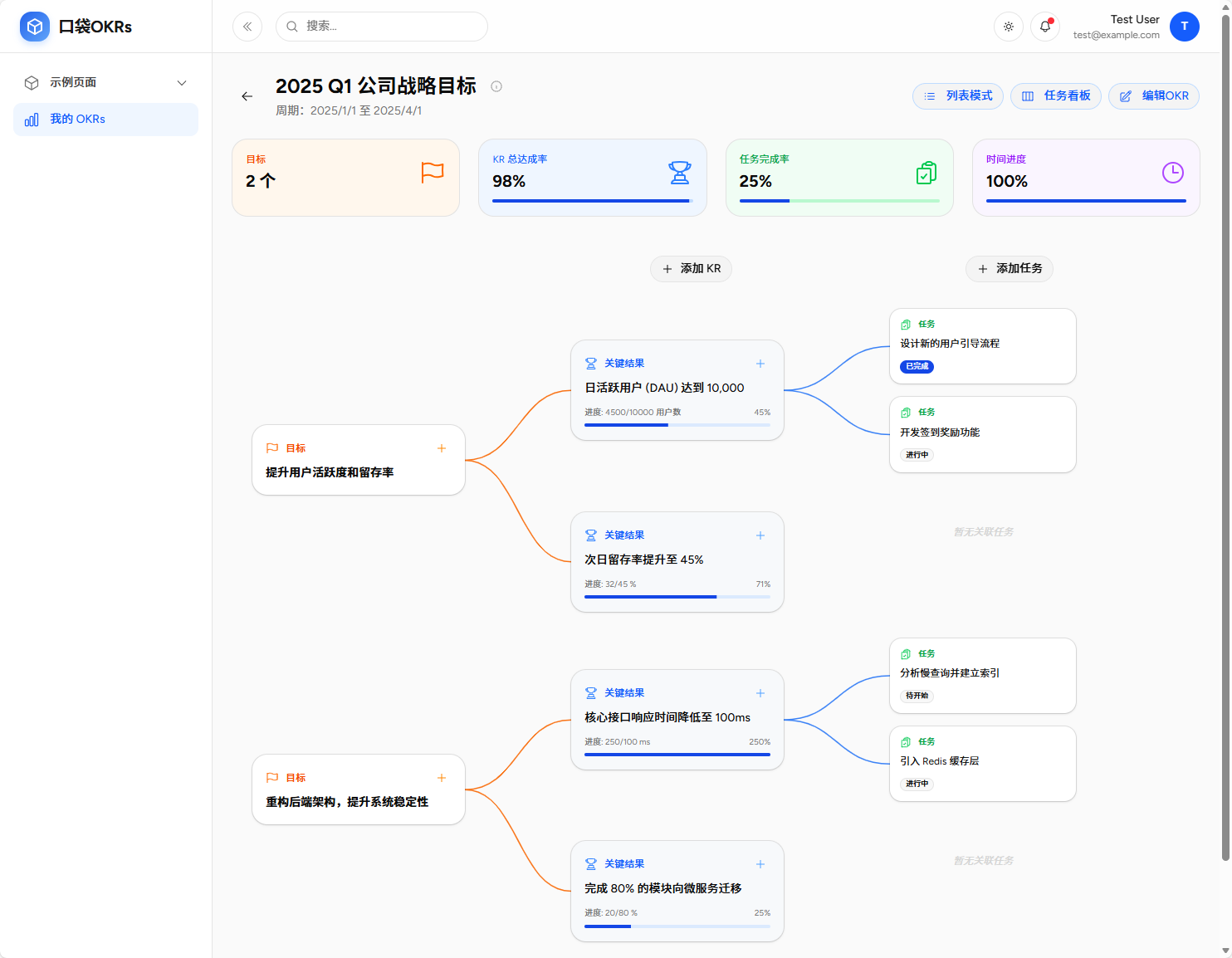Click the plus on 次日留存率提升至 45% card
The height and width of the screenshot is (958, 1232).
(x=760, y=535)
